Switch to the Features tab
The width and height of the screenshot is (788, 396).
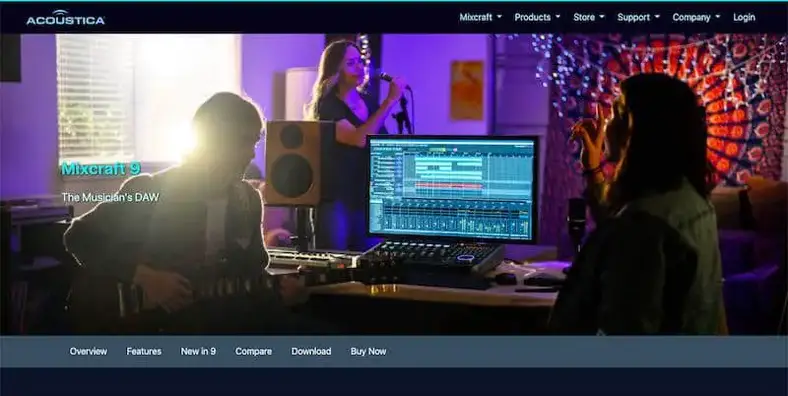point(144,351)
